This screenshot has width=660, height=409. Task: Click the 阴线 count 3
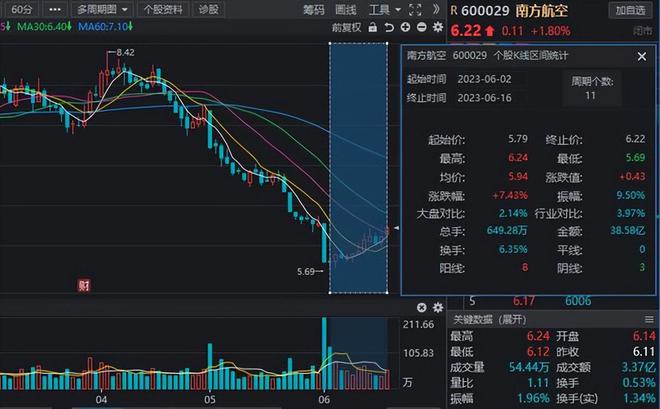[642, 268]
